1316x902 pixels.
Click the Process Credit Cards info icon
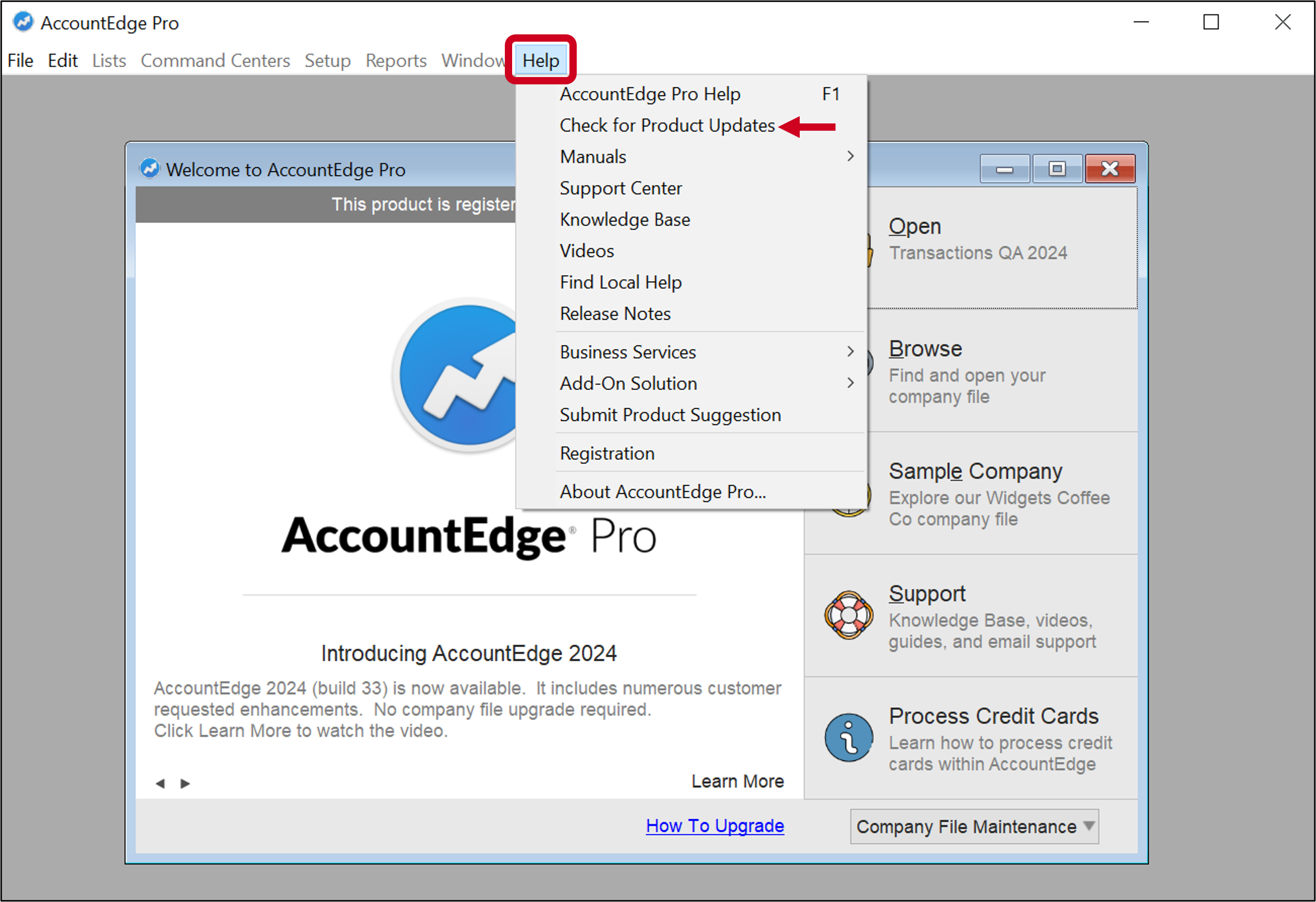(x=848, y=738)
